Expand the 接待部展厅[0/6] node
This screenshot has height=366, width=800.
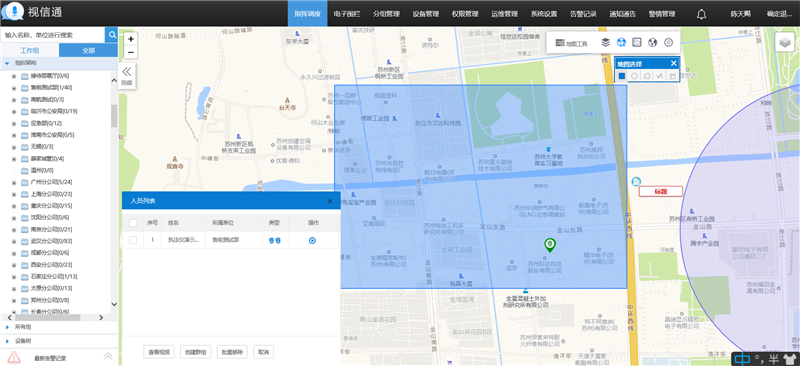coord(14,76)
